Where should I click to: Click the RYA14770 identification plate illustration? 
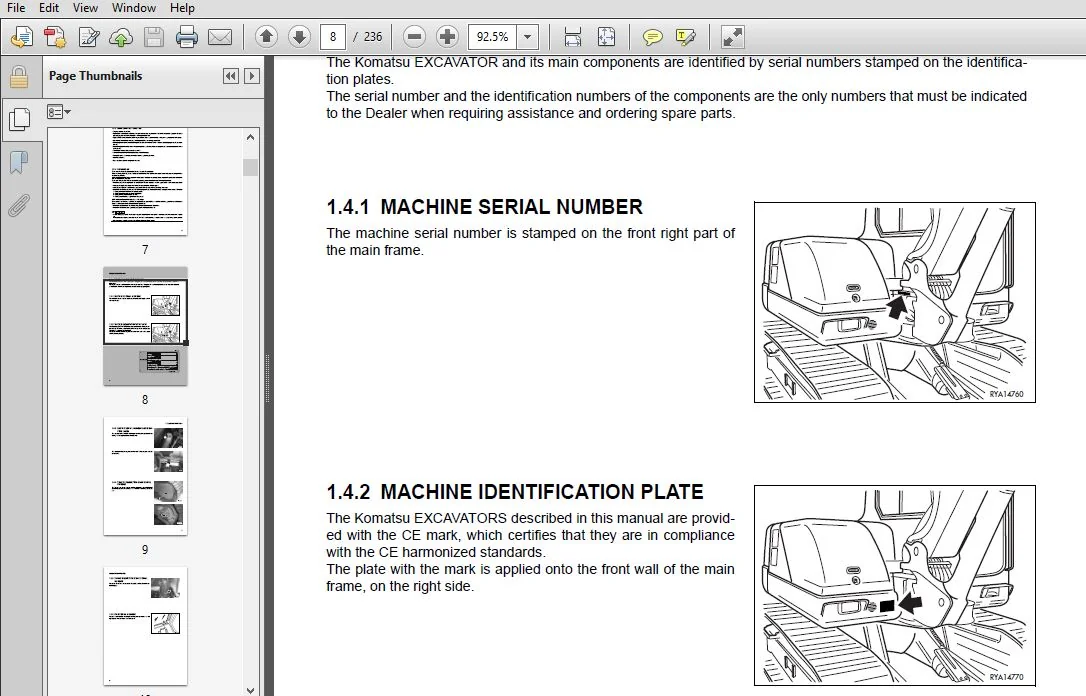pyautogui.click(x=895, y=586)
